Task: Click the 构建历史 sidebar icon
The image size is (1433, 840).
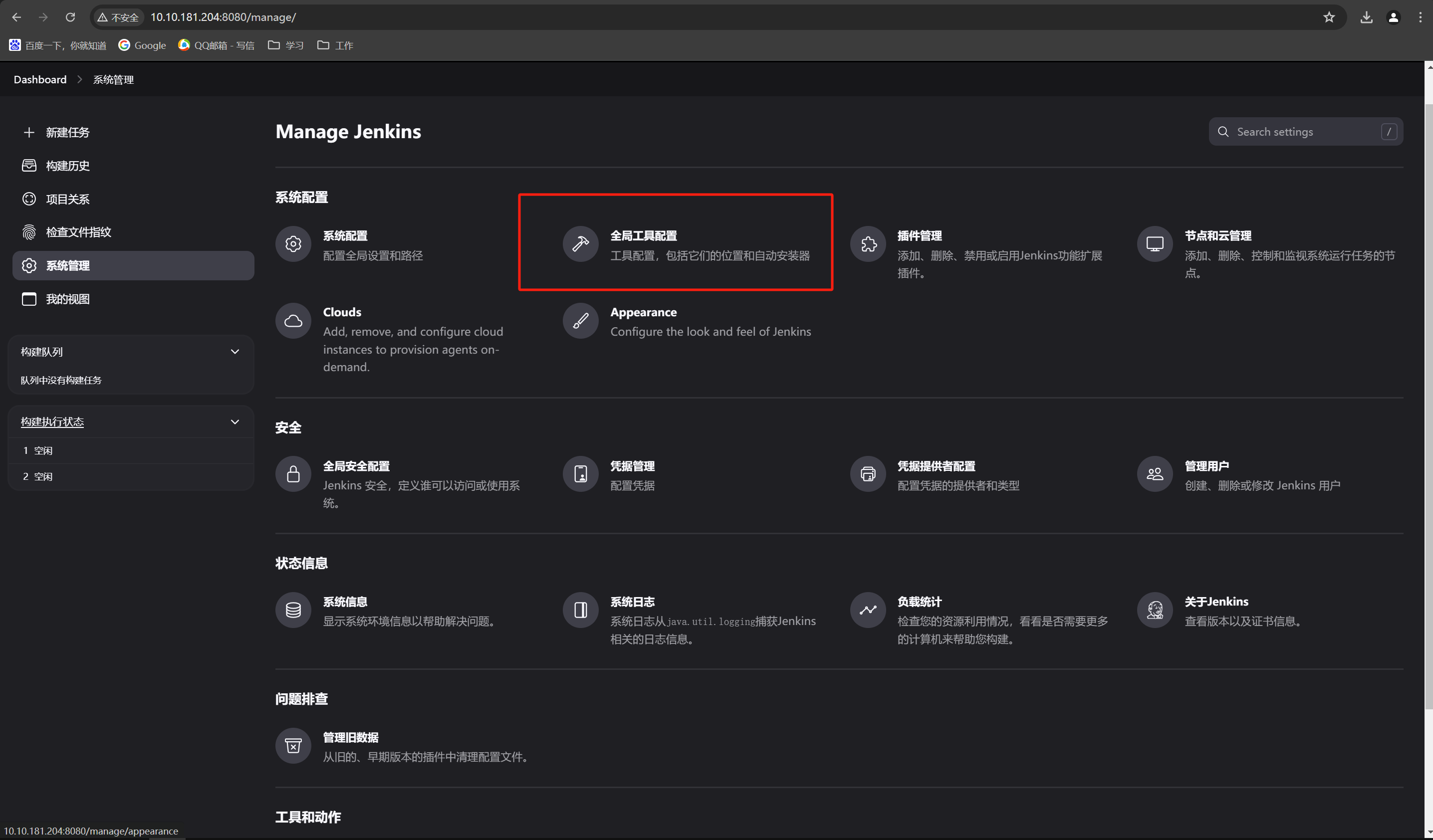Action: (29, 166)
